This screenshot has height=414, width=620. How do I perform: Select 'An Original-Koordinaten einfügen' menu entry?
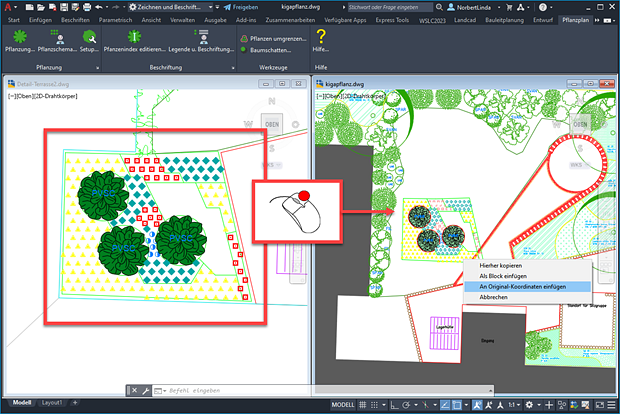(522, 286)
